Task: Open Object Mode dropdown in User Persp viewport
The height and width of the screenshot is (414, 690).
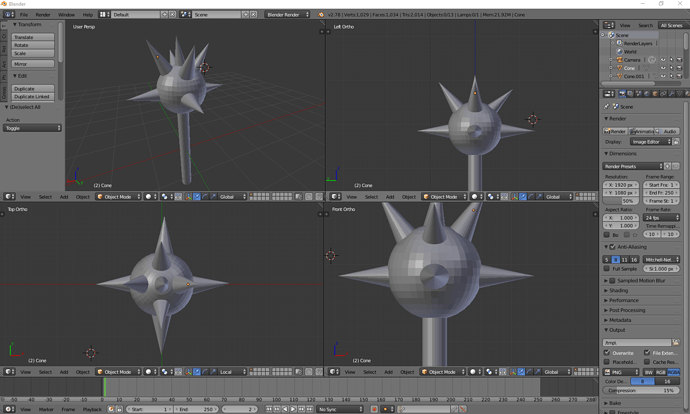Action: tap(118, 197)
